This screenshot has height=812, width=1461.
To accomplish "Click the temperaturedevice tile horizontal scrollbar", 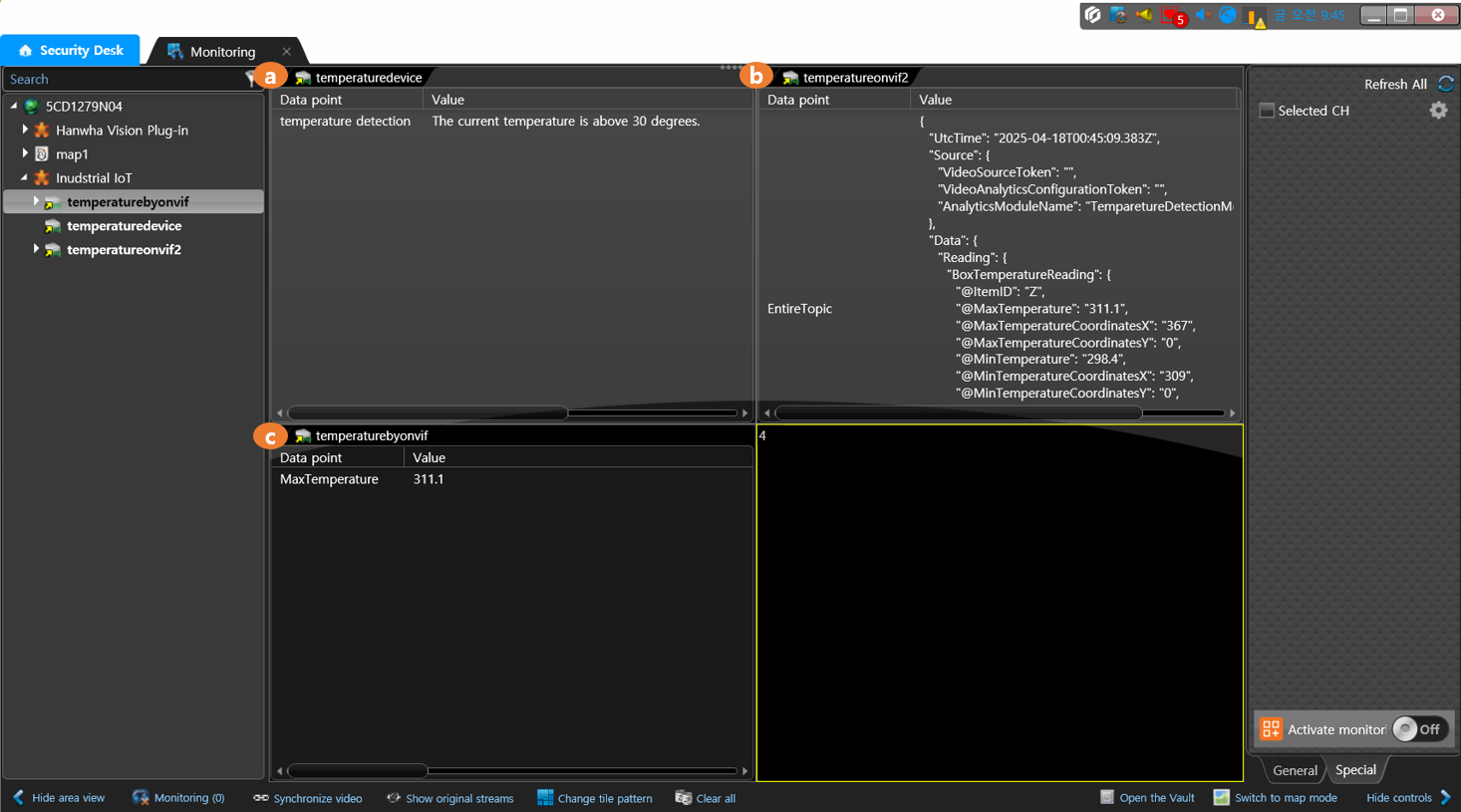I will click(429, 412).
